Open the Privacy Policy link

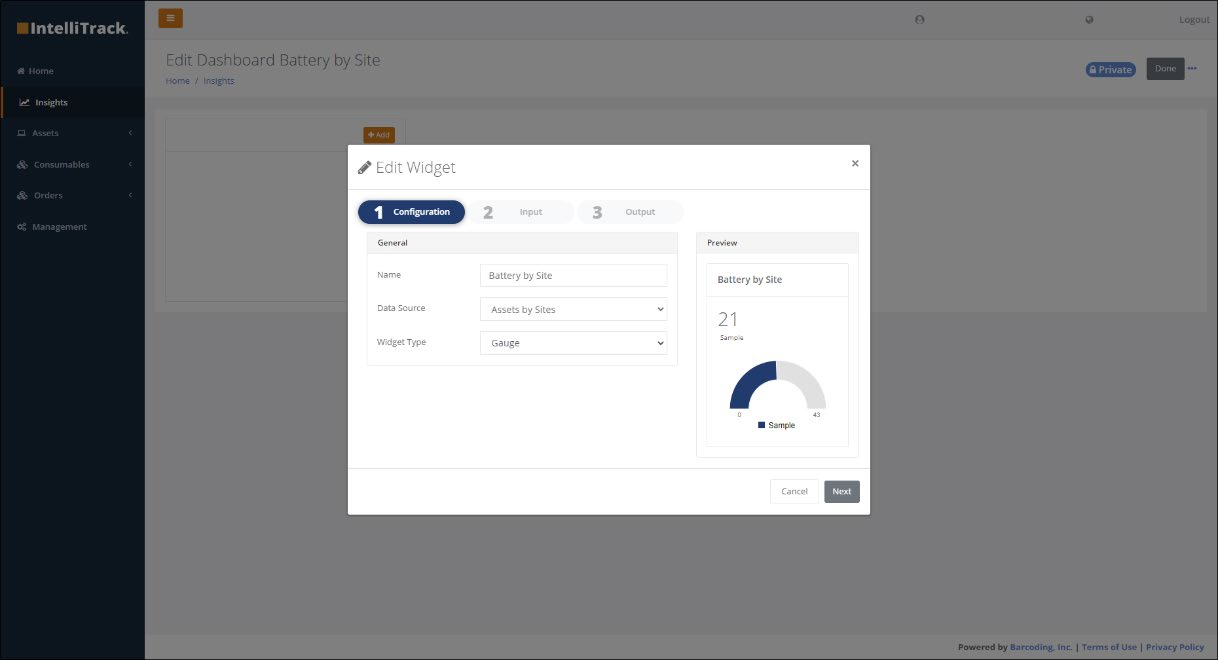[x=1175, y=647]
